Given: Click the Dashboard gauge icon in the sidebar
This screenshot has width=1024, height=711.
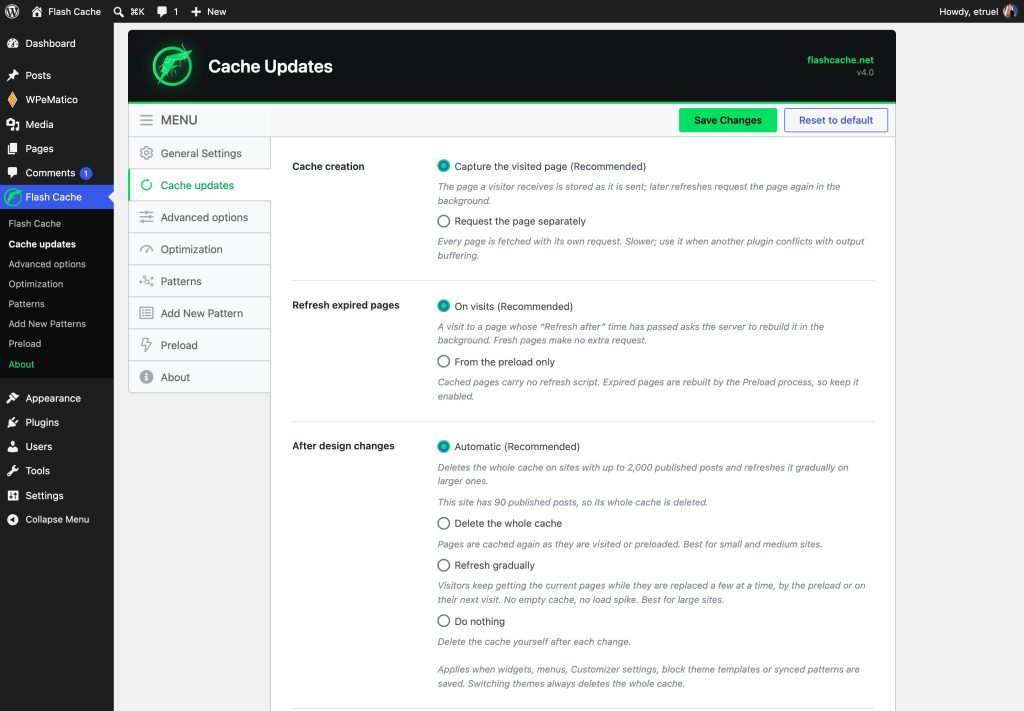Looking at the screenshot, I should tap(12, 43).
